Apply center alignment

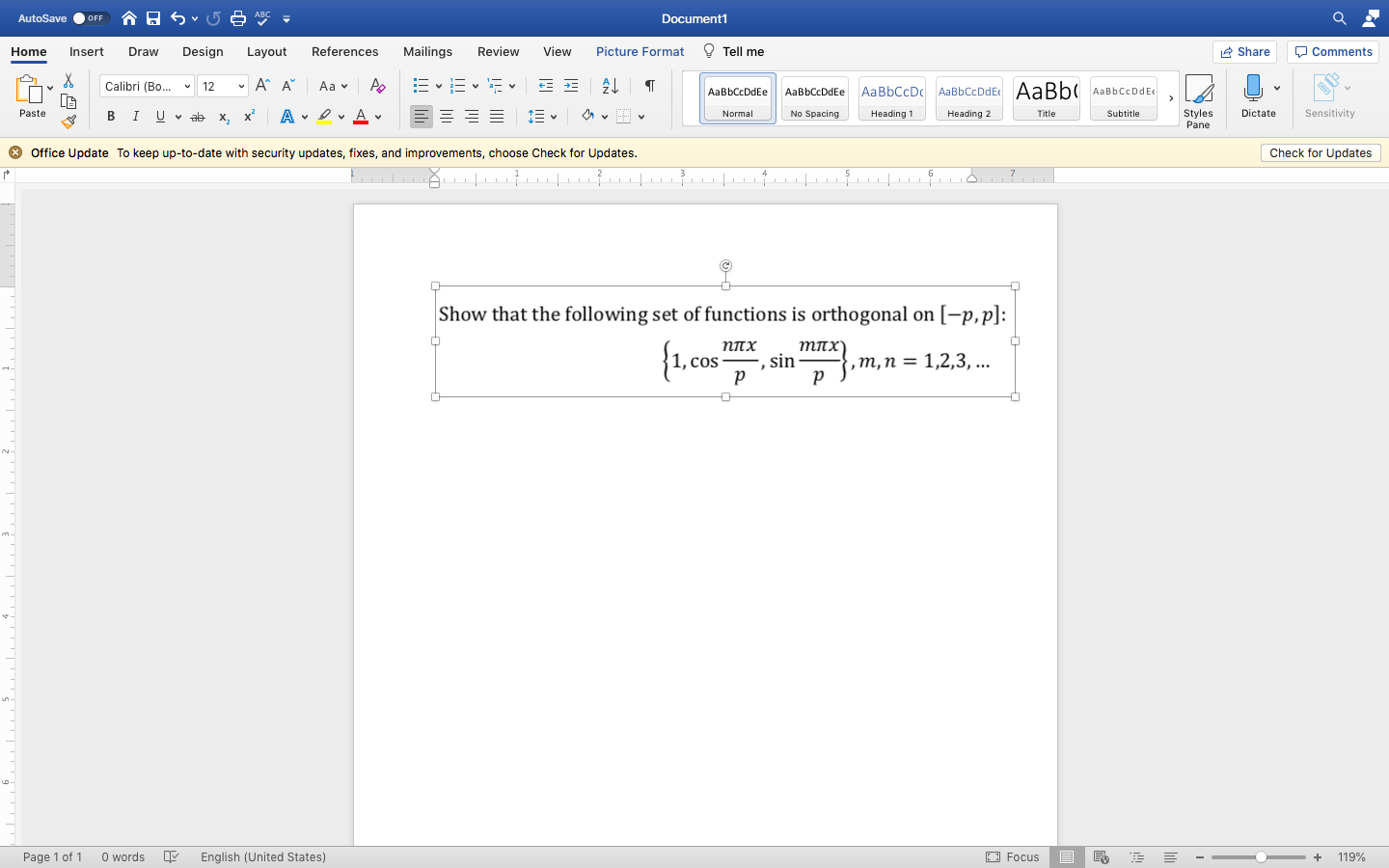446,117
